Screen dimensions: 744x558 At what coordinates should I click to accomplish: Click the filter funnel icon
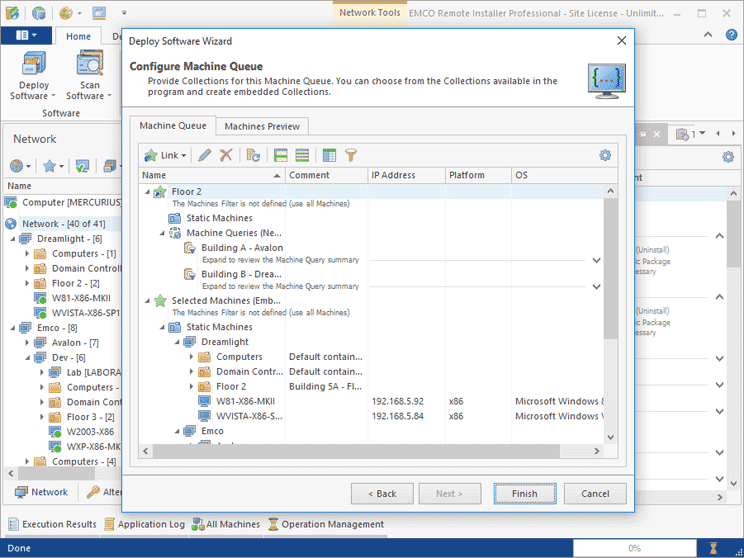point(351,155)
